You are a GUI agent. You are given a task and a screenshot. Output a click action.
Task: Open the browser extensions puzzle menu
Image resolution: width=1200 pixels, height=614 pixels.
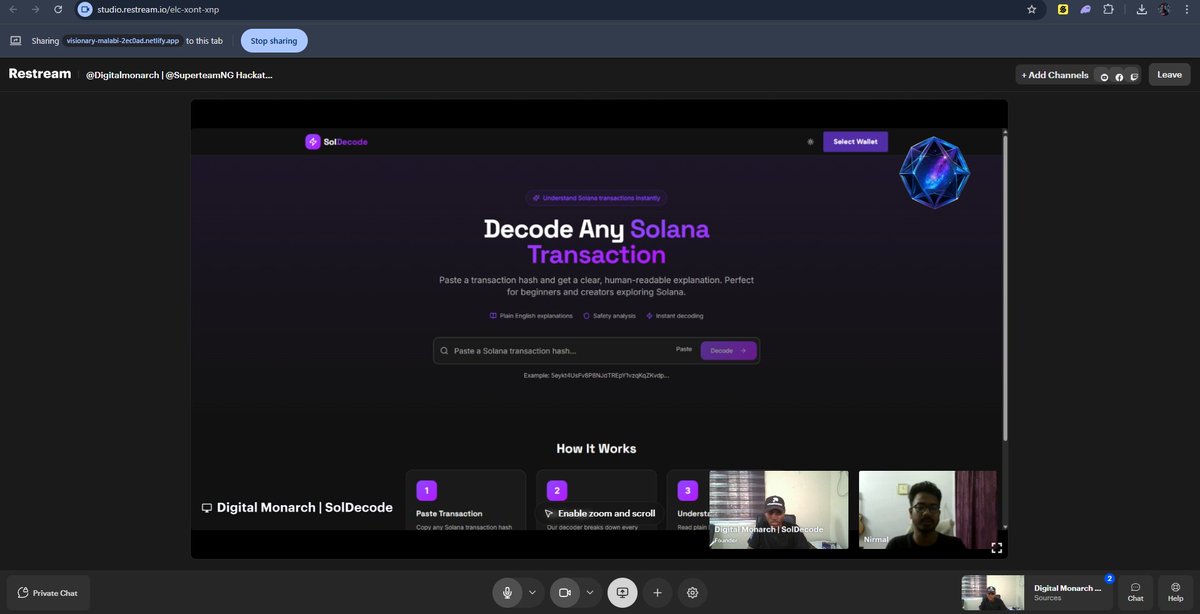click(1109, 9)
